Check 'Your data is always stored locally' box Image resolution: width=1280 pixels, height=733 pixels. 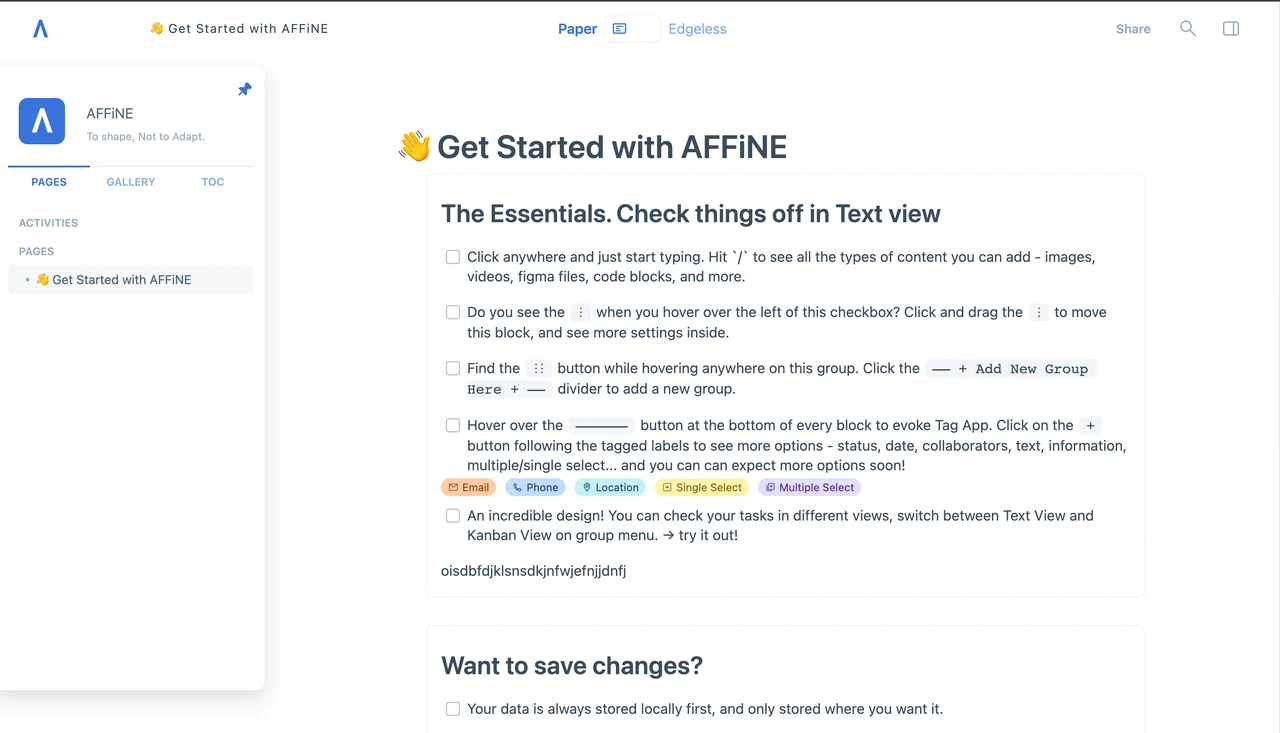click(453, 709)
